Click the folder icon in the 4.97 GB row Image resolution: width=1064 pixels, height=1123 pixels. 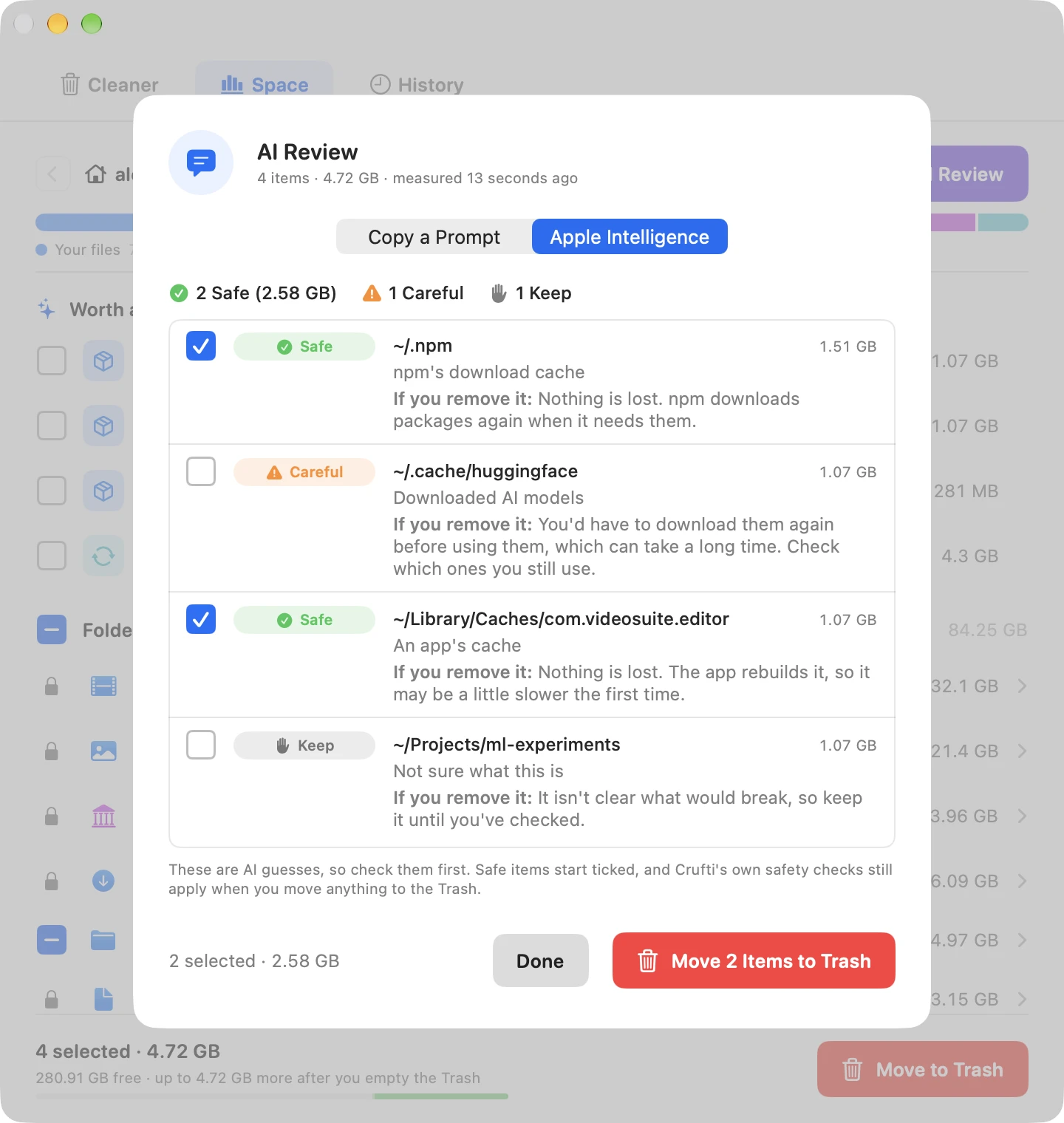click(x=103, y=941)
